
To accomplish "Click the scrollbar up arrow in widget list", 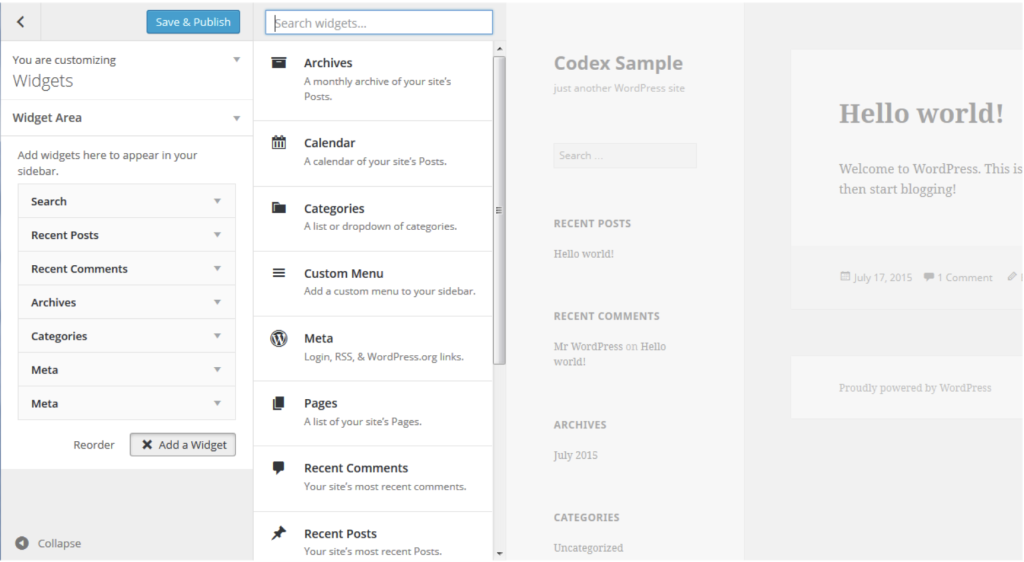I will click(x=500, y=48).
